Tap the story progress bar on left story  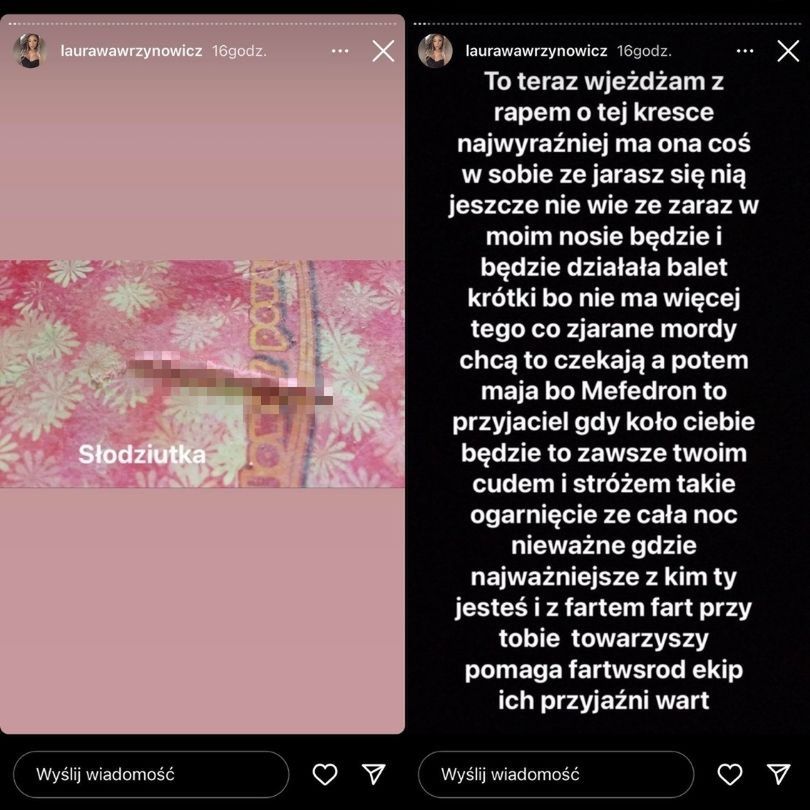[x=202, y=24]
